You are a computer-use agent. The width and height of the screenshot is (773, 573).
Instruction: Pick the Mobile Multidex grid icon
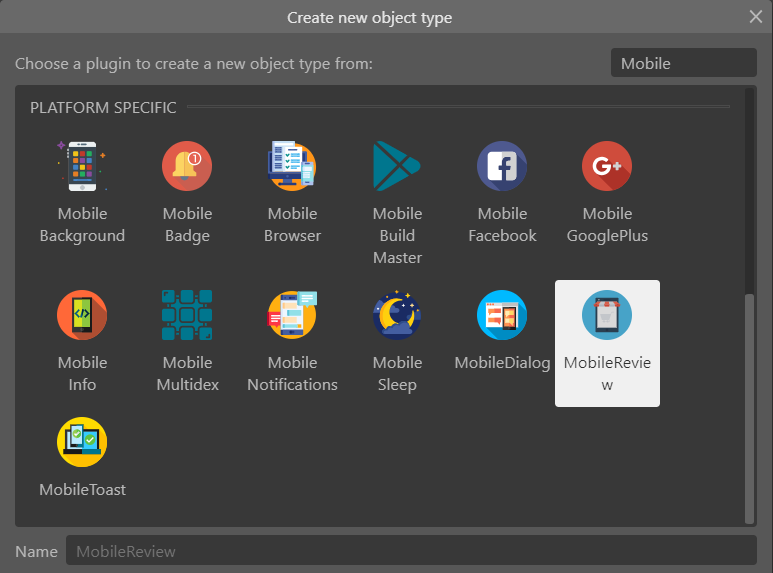point(187,315)
